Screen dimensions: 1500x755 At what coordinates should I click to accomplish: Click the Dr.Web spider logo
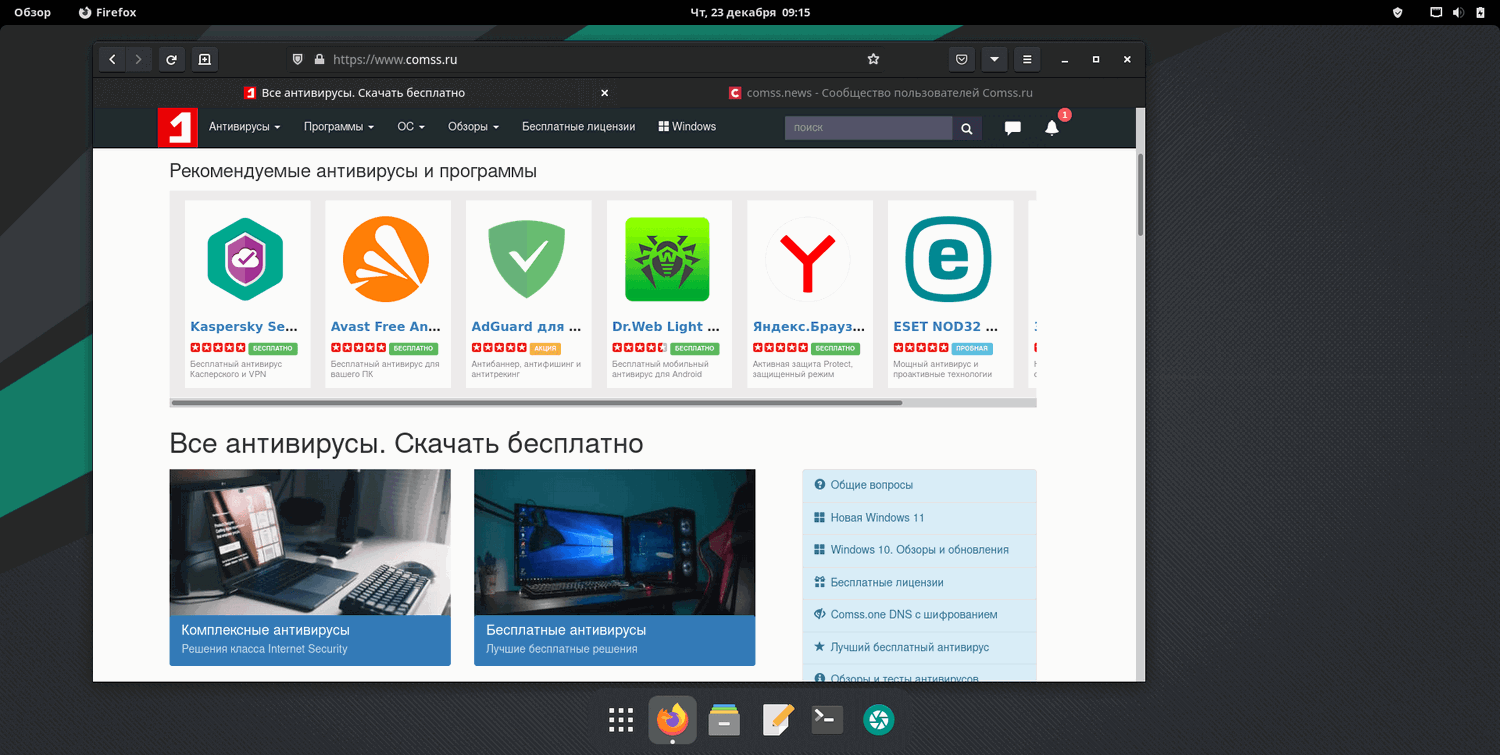pos(667,259)
